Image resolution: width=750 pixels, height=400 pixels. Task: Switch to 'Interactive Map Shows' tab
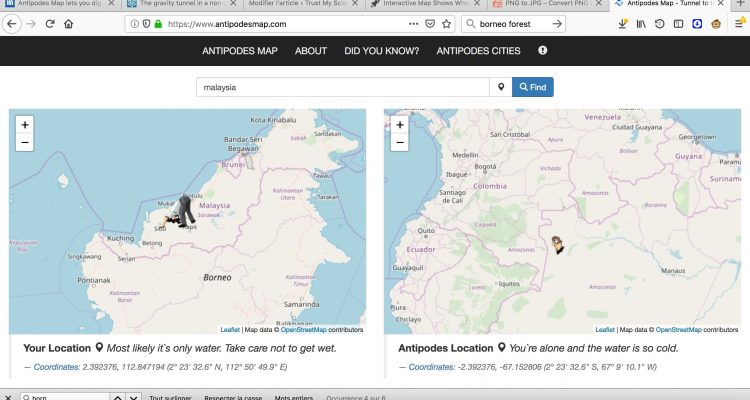click(x=426, y=3)
